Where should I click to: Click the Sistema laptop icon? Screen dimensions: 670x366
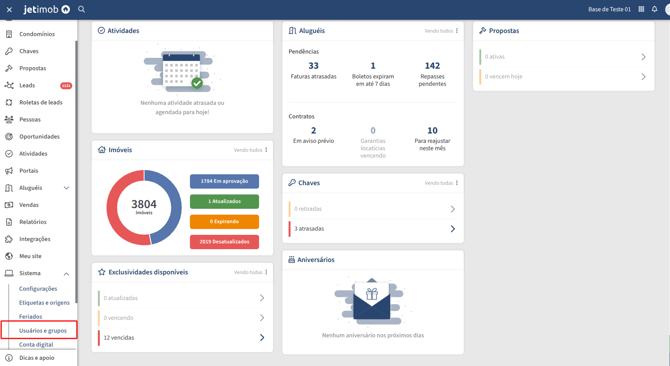click(9, 273)
